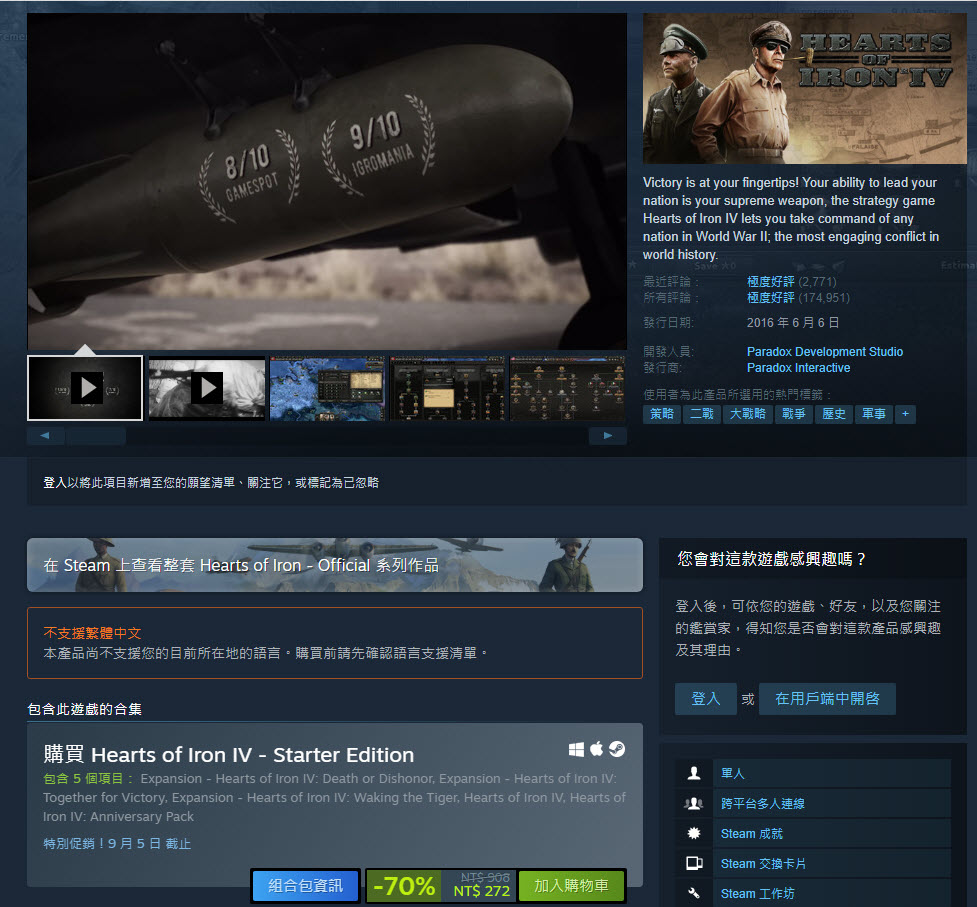
Task: Select the 歷史 tag
Action: click(x=834, y=414)
